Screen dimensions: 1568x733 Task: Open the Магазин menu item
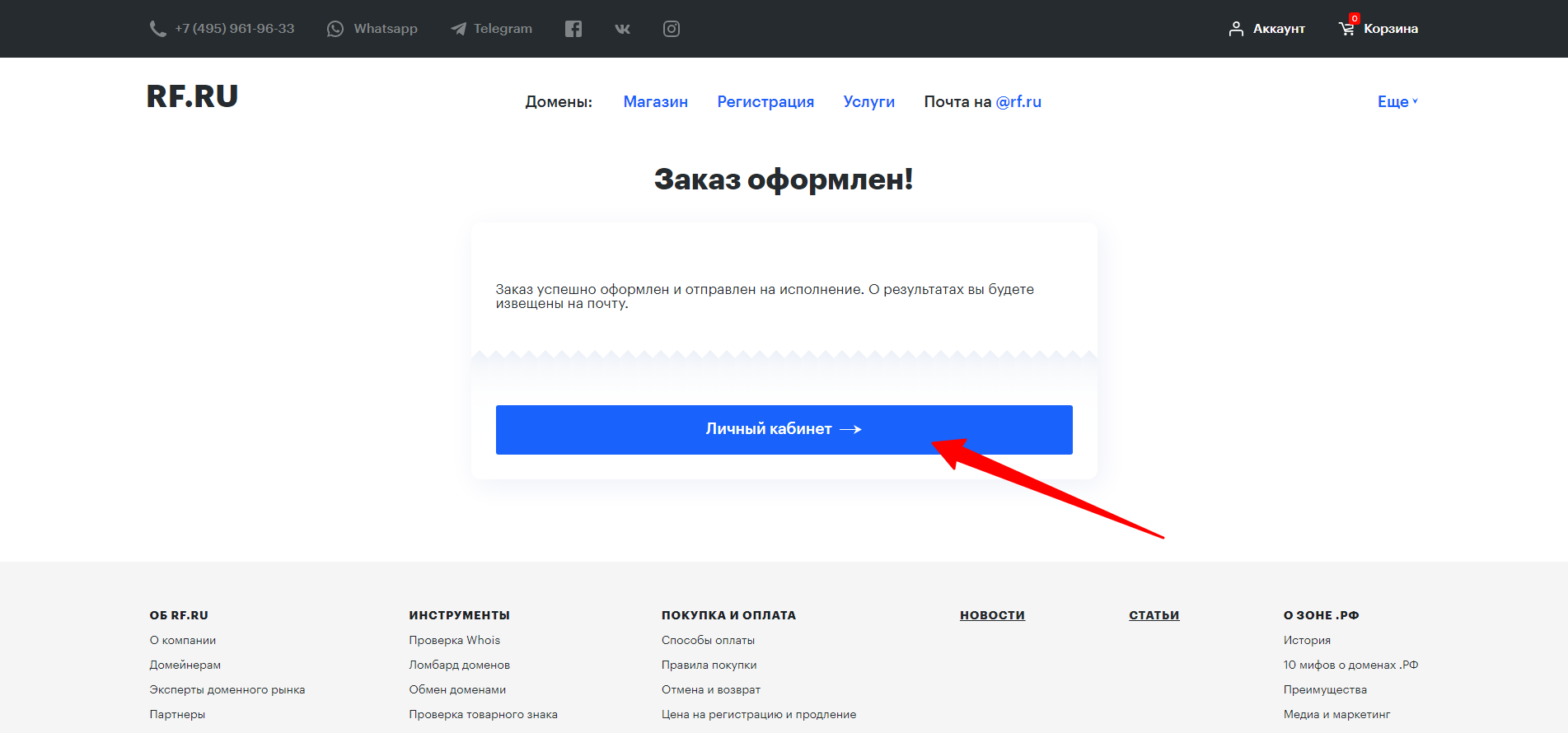655,101
